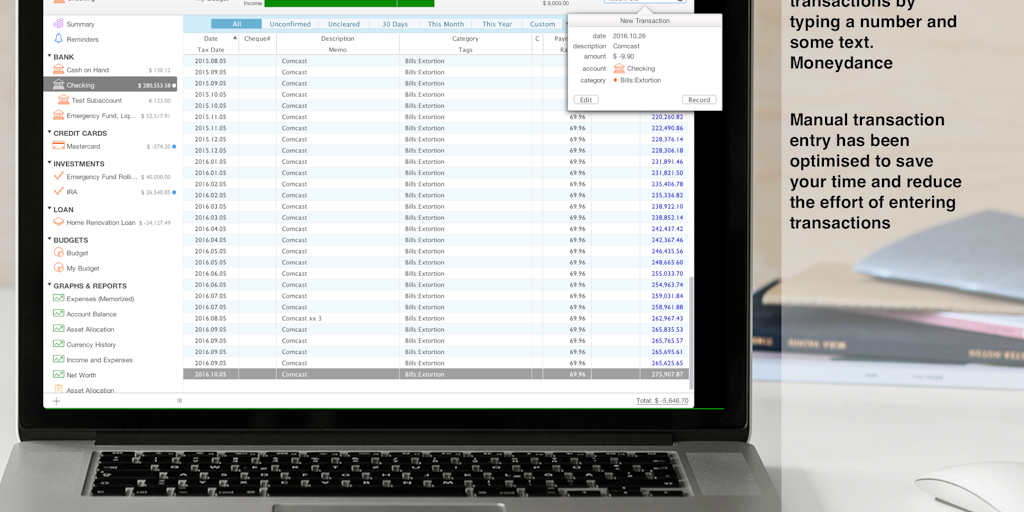Click the balance value 265,625.65

click(667, 363)
